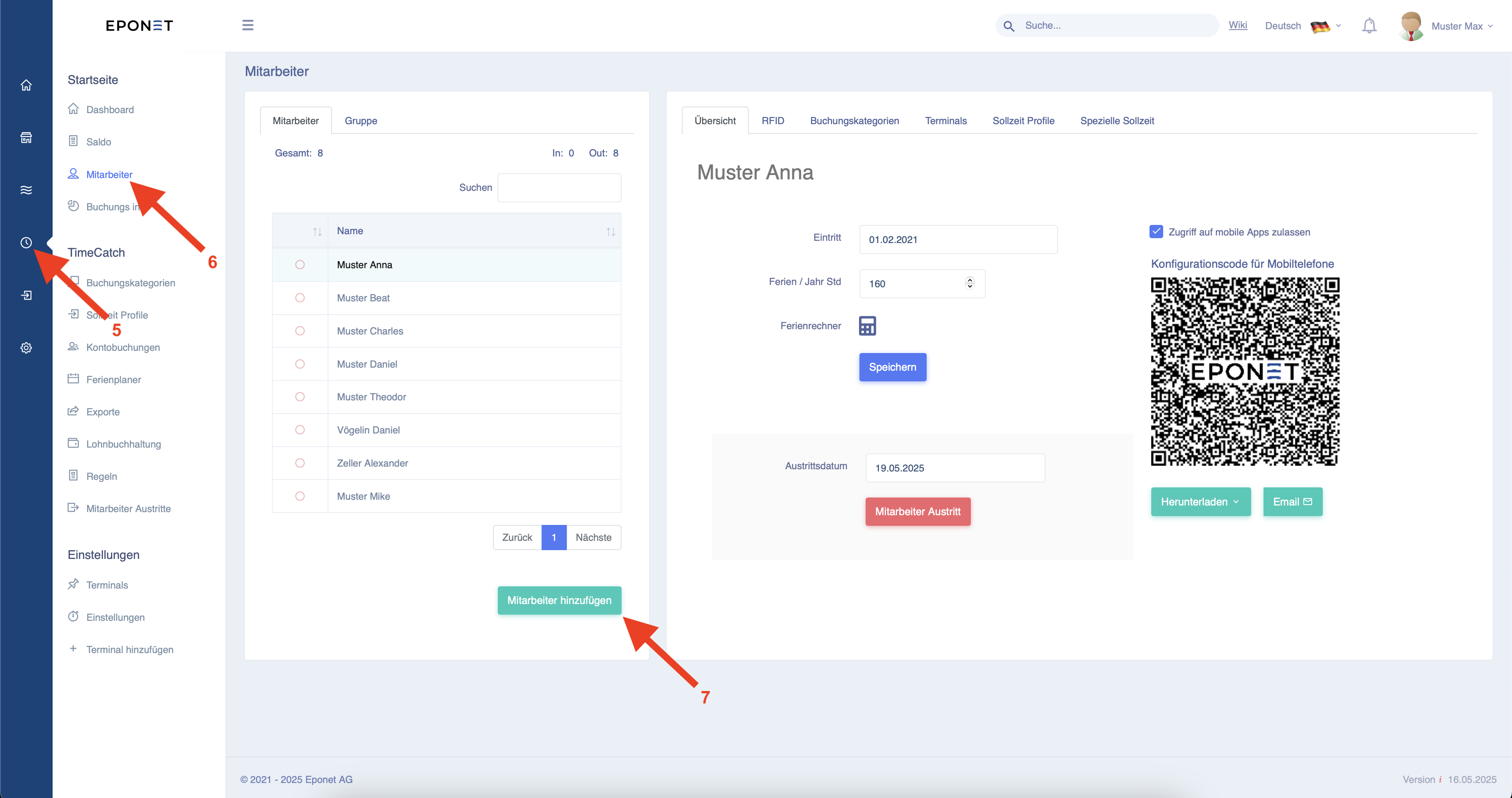Screen dimensions: 1512x798
Task: Click the home icon in the sidebar
Action: (x=26, y=85)
